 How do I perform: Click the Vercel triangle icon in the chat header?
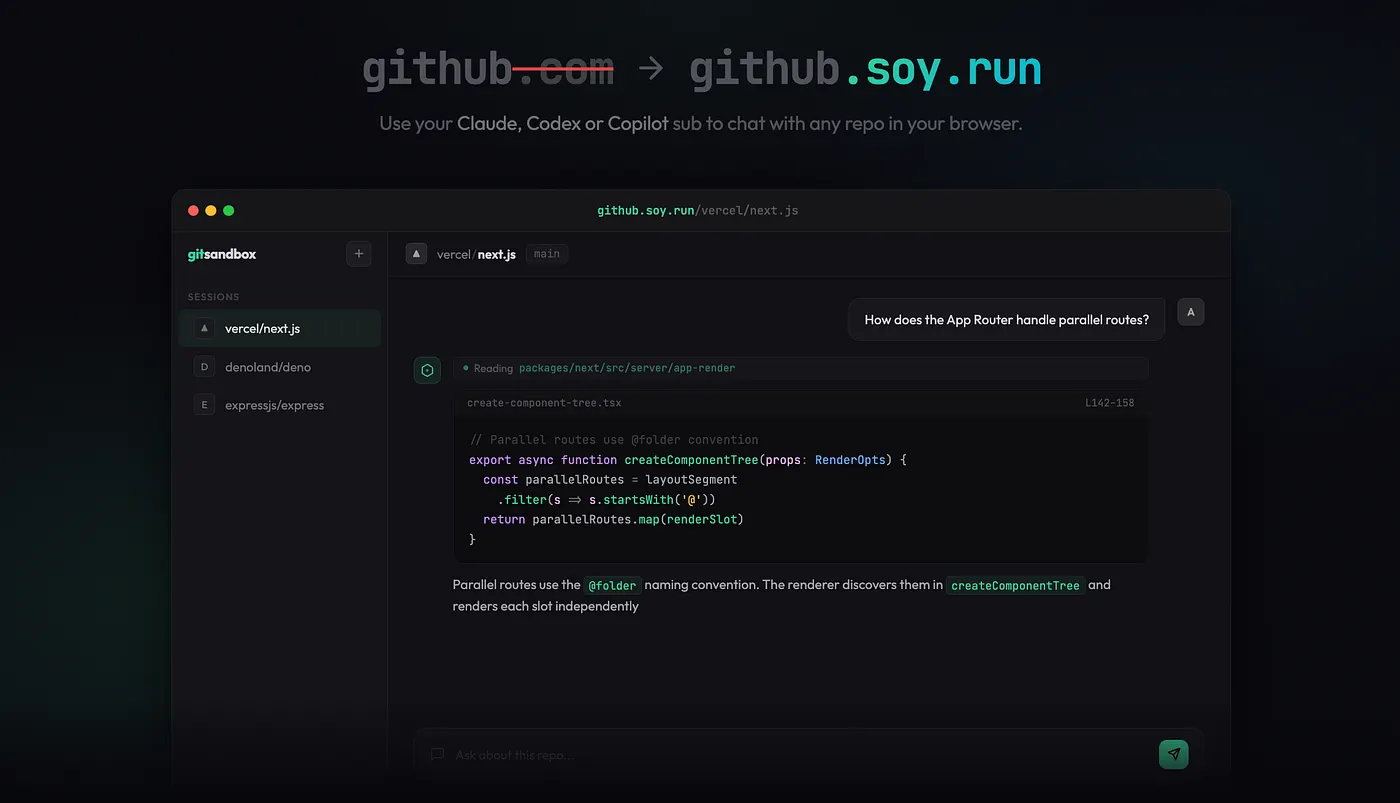416,254
